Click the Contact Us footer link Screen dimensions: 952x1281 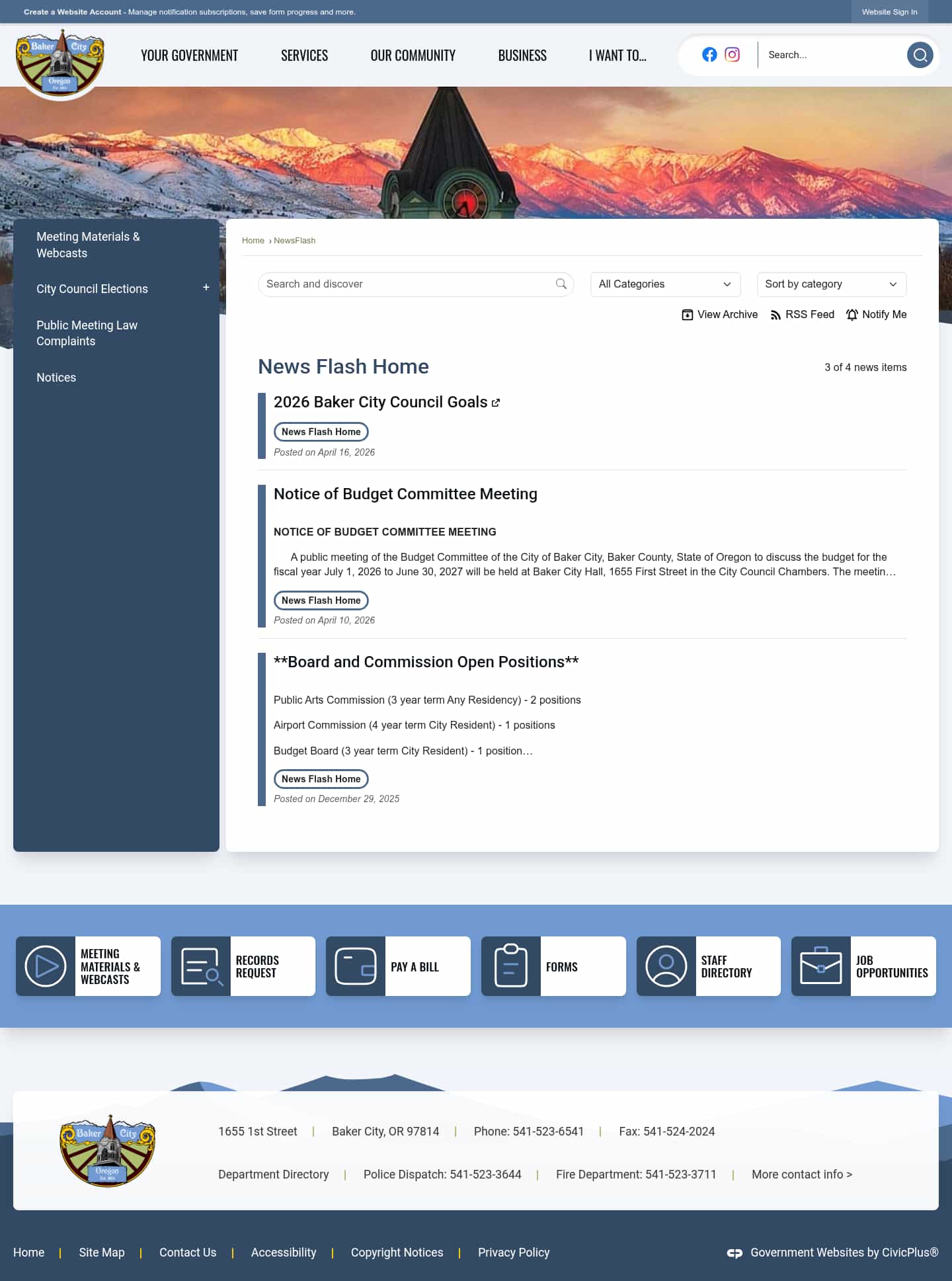188,1253
